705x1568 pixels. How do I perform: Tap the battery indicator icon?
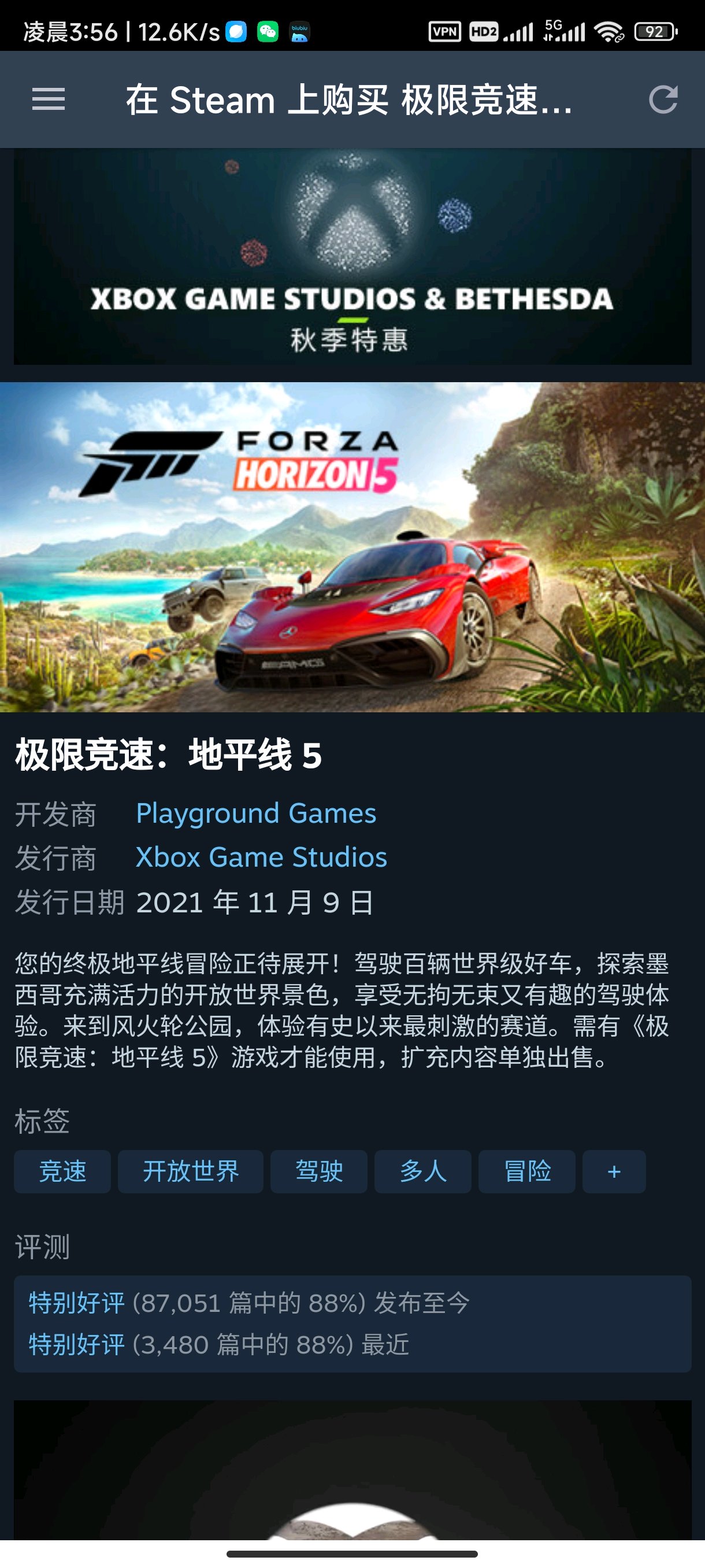coord(656,32)
